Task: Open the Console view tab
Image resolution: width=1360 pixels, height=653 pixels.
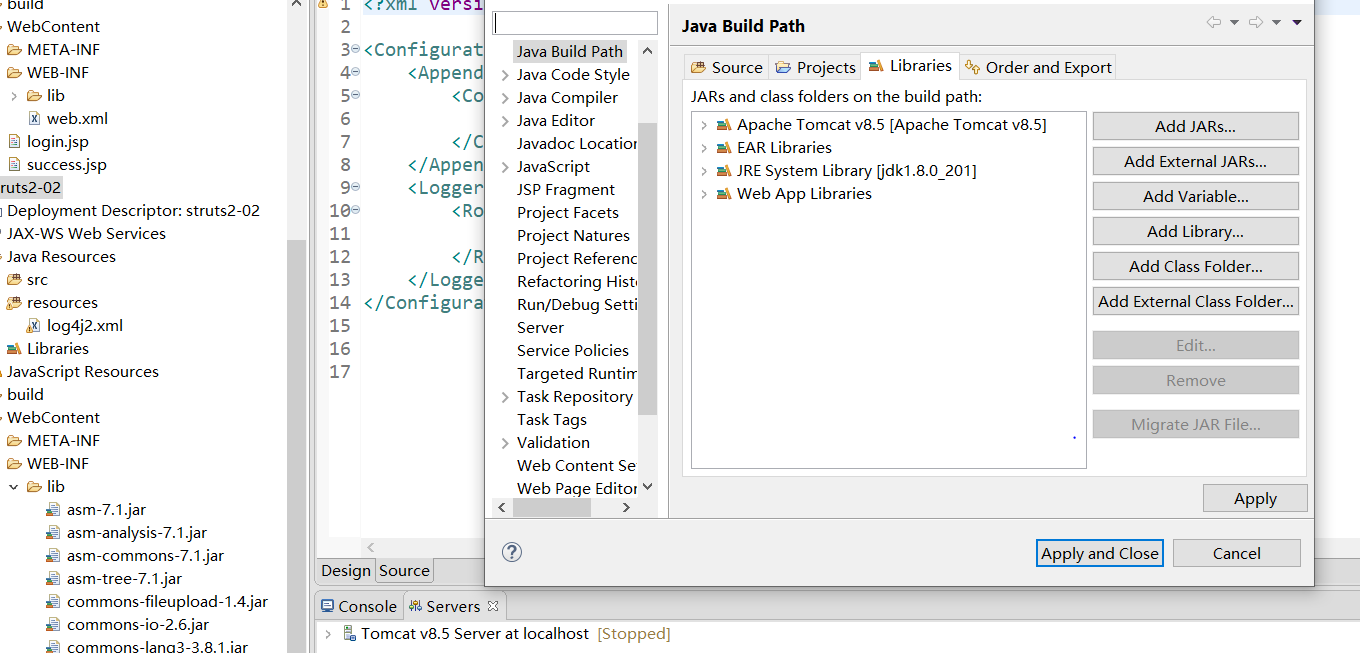Action: click(x=359, y=606)
